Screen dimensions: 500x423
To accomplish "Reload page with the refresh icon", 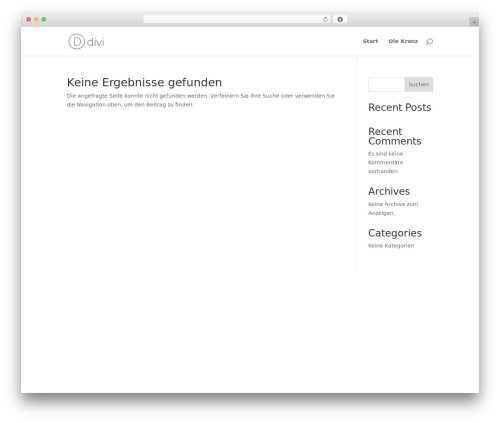I will point(325,19).
